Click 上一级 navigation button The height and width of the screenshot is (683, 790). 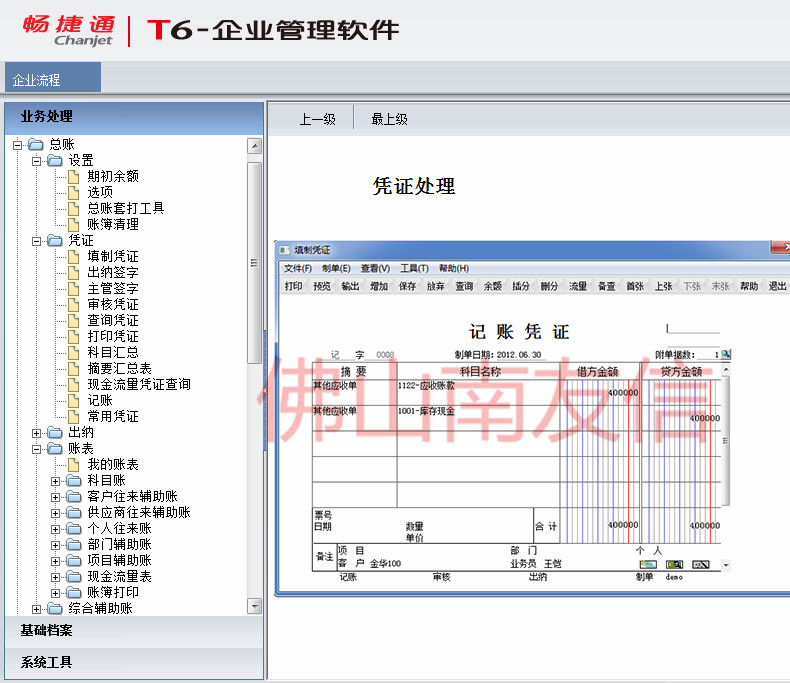point(317,119)
